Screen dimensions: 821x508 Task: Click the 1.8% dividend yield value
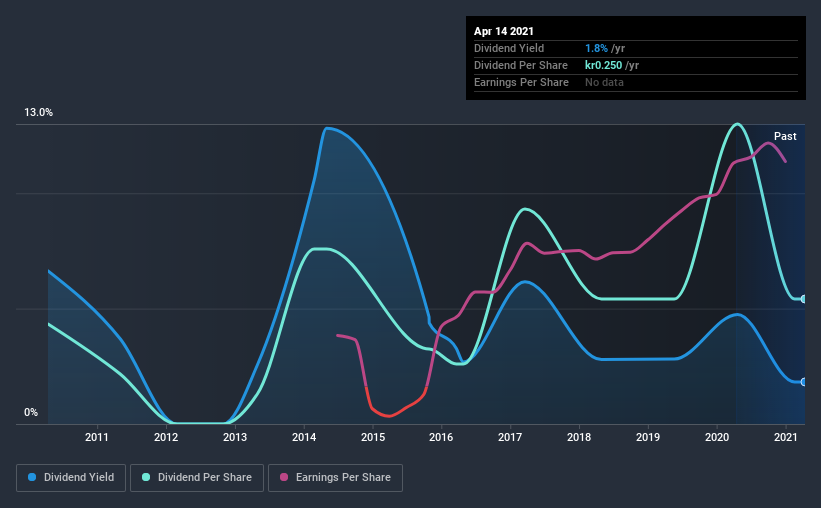pos(596,48)
